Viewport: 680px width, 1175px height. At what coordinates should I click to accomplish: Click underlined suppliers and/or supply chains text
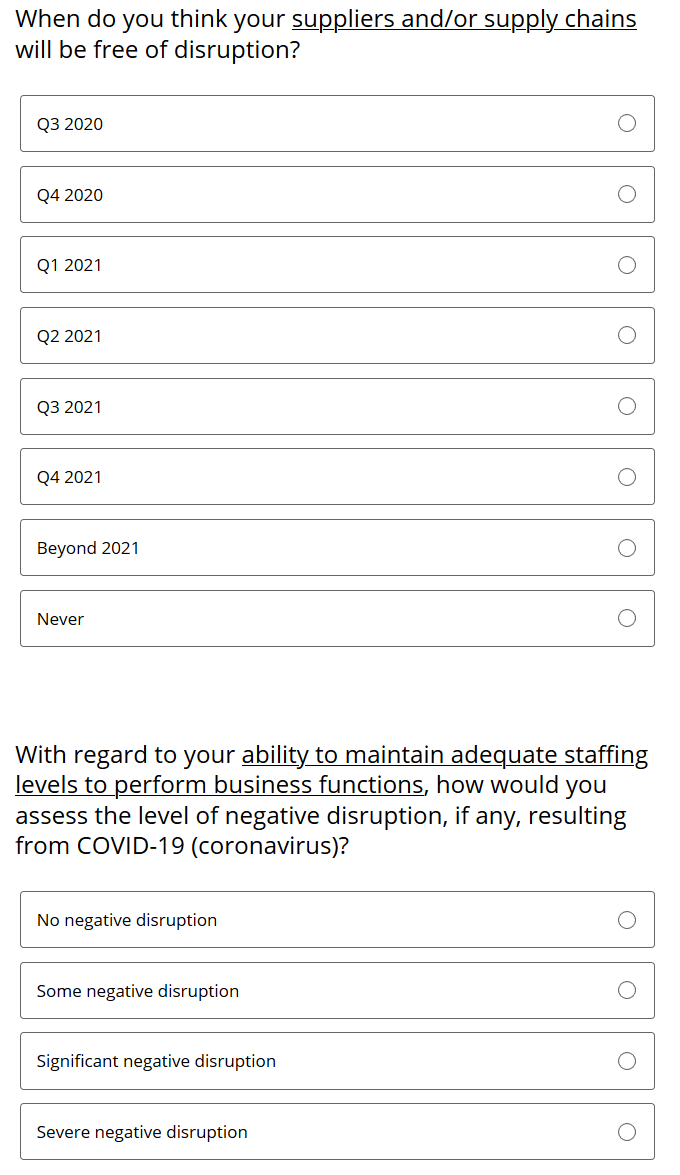464,19
